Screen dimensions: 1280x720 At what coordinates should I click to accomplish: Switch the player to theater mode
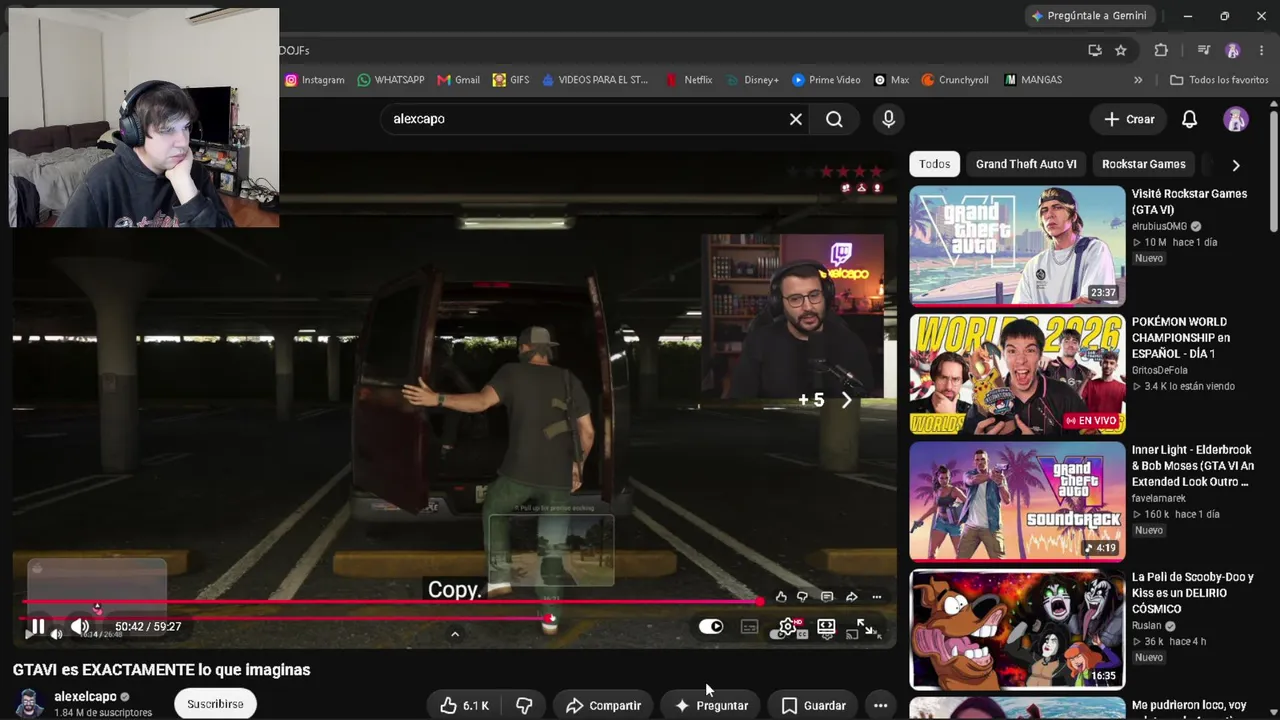tap(826, 627)
